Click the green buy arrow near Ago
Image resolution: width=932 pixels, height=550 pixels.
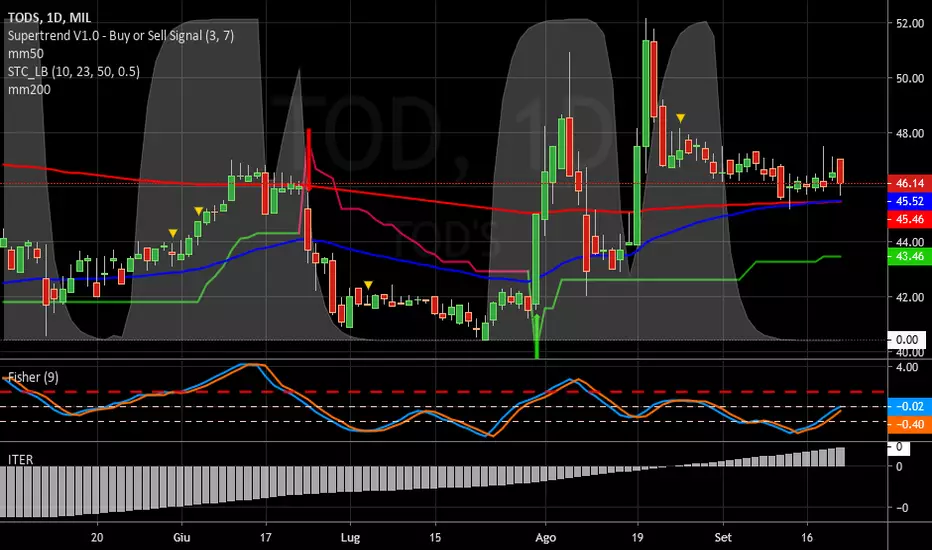537,336
